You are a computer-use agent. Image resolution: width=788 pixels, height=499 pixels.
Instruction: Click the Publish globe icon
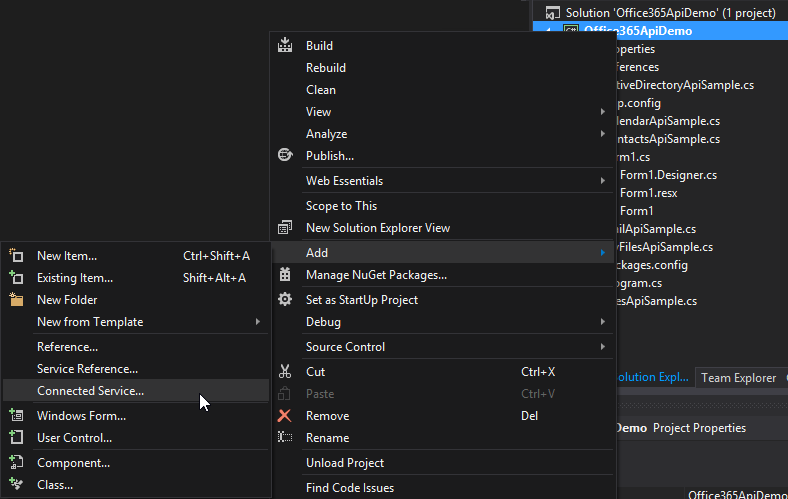pos(285,156)
